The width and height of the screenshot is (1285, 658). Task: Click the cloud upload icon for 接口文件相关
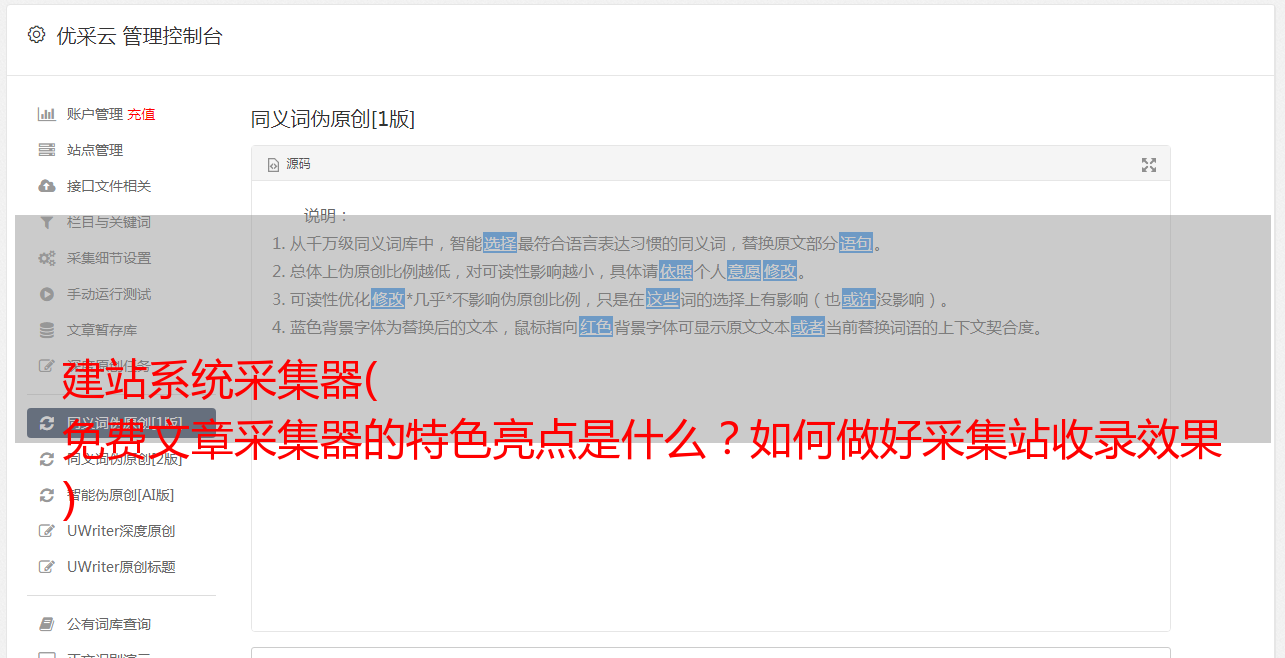click(x=46, y=186)
